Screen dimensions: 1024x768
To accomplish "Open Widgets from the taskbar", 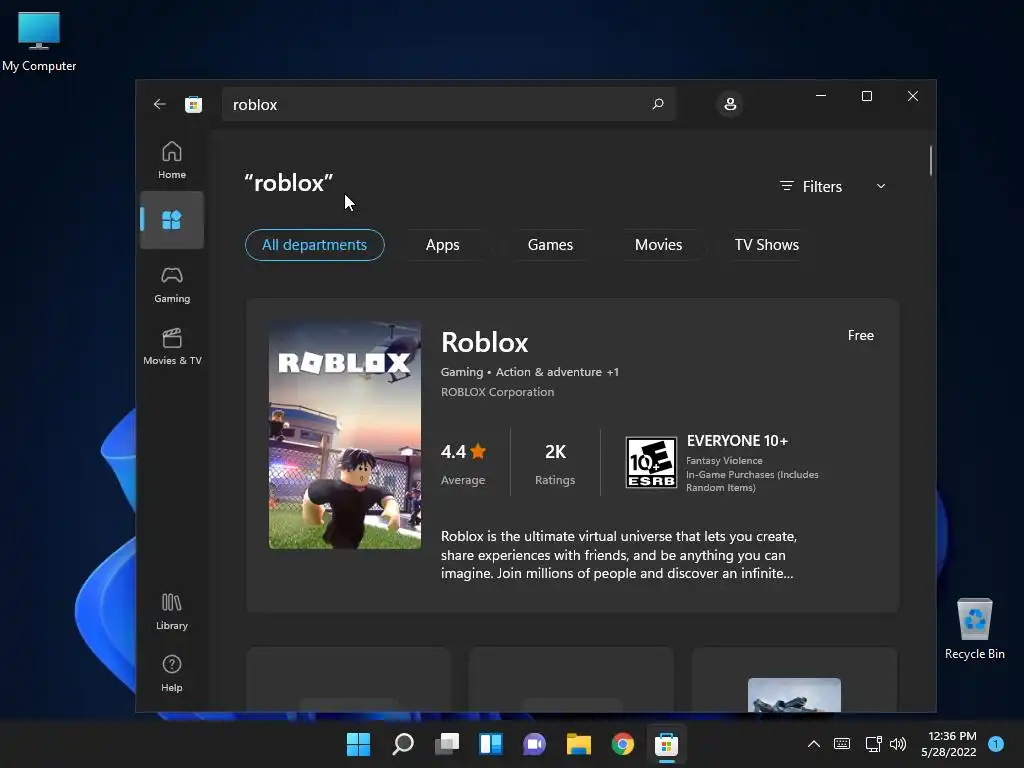I will pyautogui.click(x=490, y=744).
